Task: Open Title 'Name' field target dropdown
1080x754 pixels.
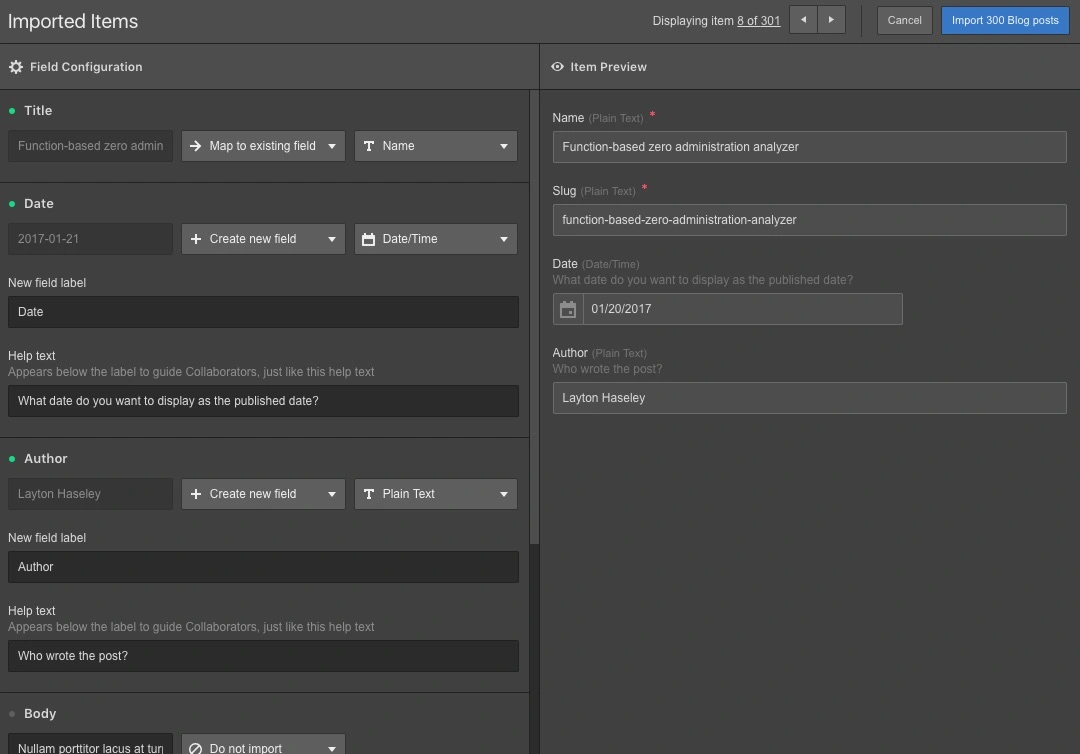Action: [436, 146]
